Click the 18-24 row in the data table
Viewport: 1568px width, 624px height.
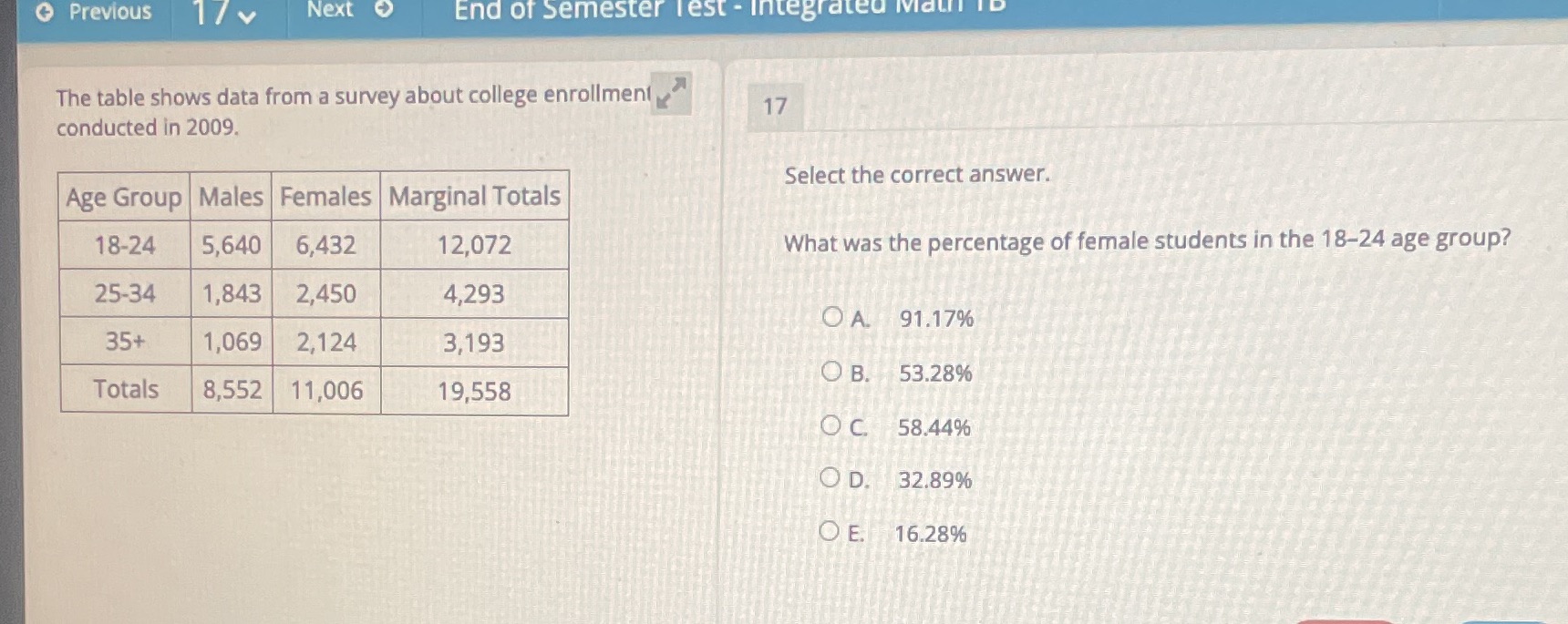click(x=313, y=245)
